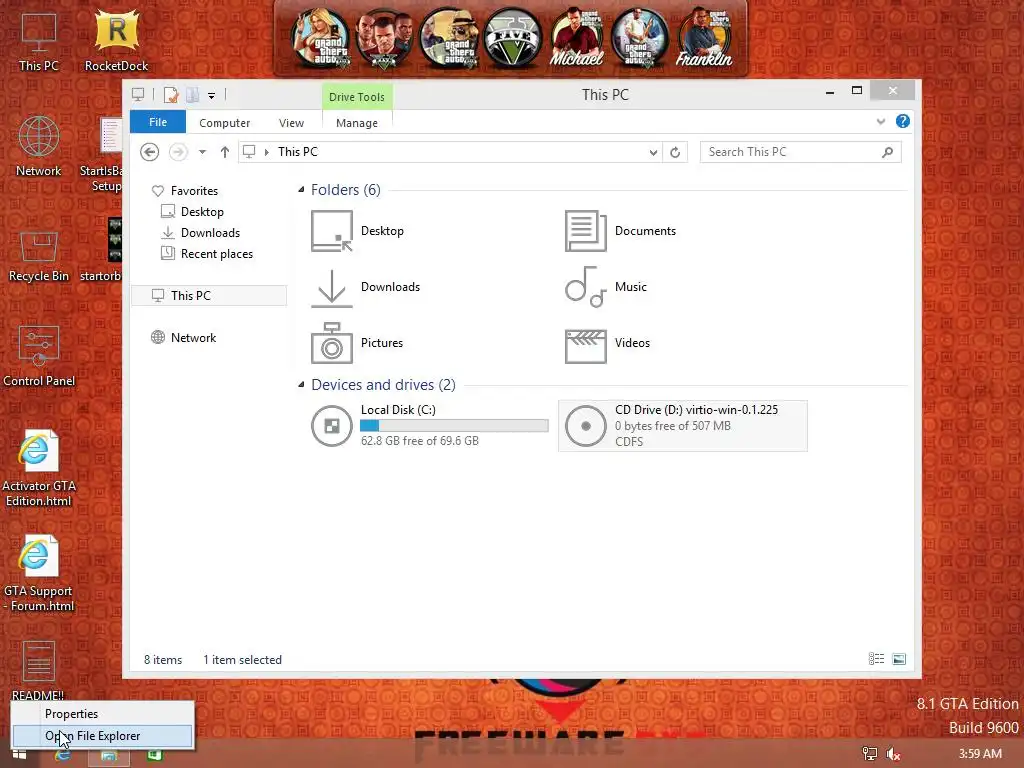Image resolution: width=1024 pixels, height=768 pixels.
Task: Open the Computer ribbon tab
Action: click(x=225, y=123)
